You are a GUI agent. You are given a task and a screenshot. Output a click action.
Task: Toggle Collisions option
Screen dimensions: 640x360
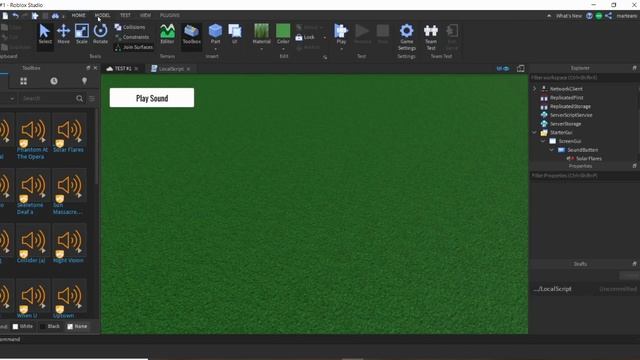point(130,27)
